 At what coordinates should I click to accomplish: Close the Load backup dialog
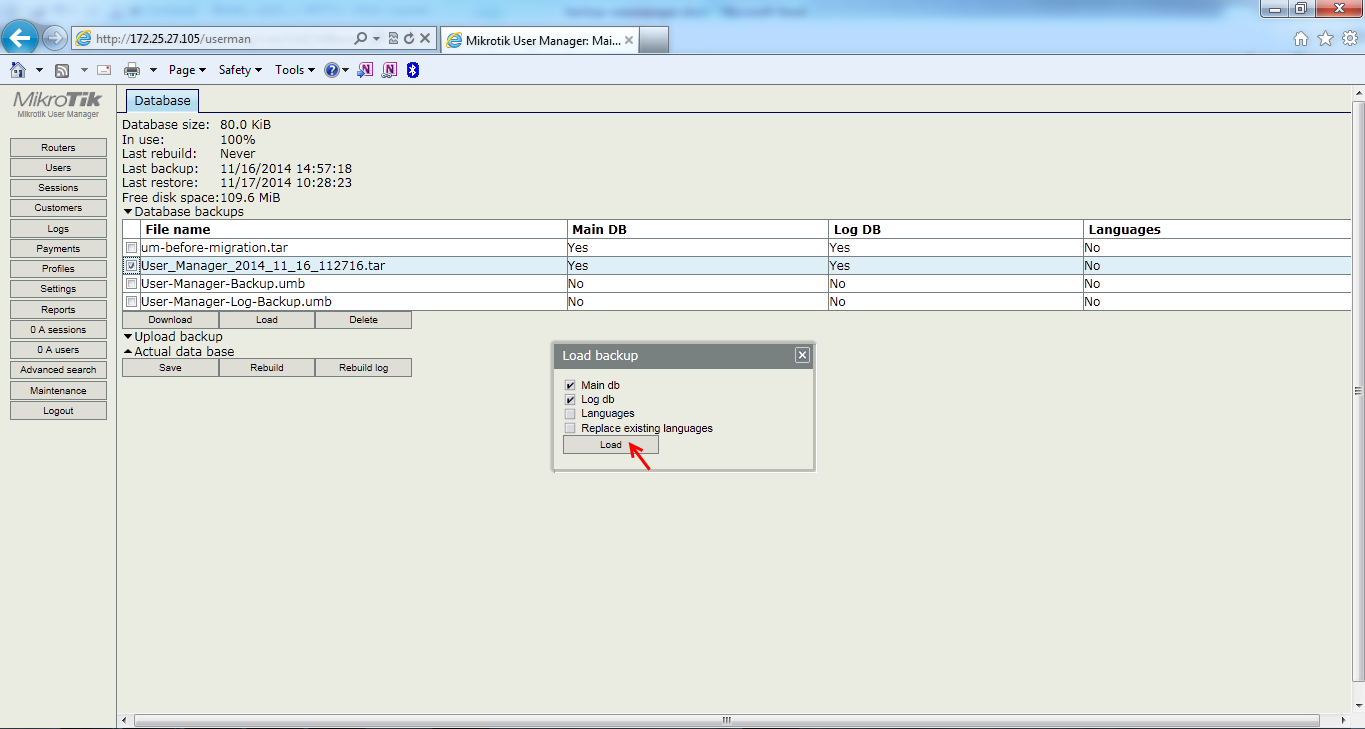802,355
